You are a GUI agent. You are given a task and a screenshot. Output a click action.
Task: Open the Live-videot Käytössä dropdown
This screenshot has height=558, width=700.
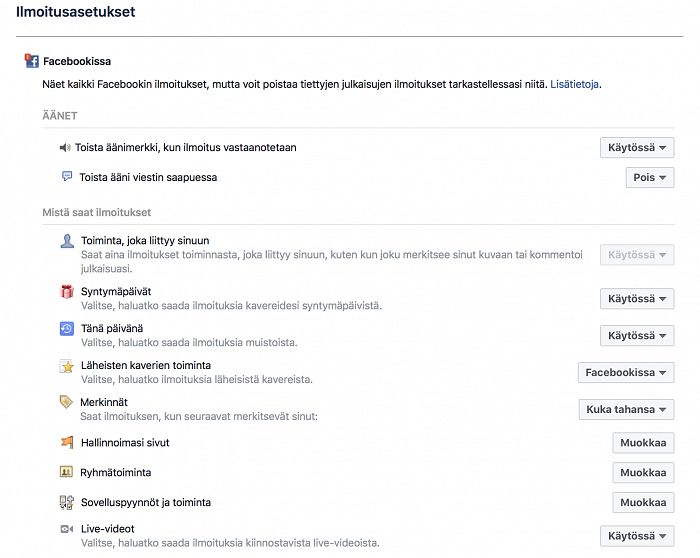[637, 536]
